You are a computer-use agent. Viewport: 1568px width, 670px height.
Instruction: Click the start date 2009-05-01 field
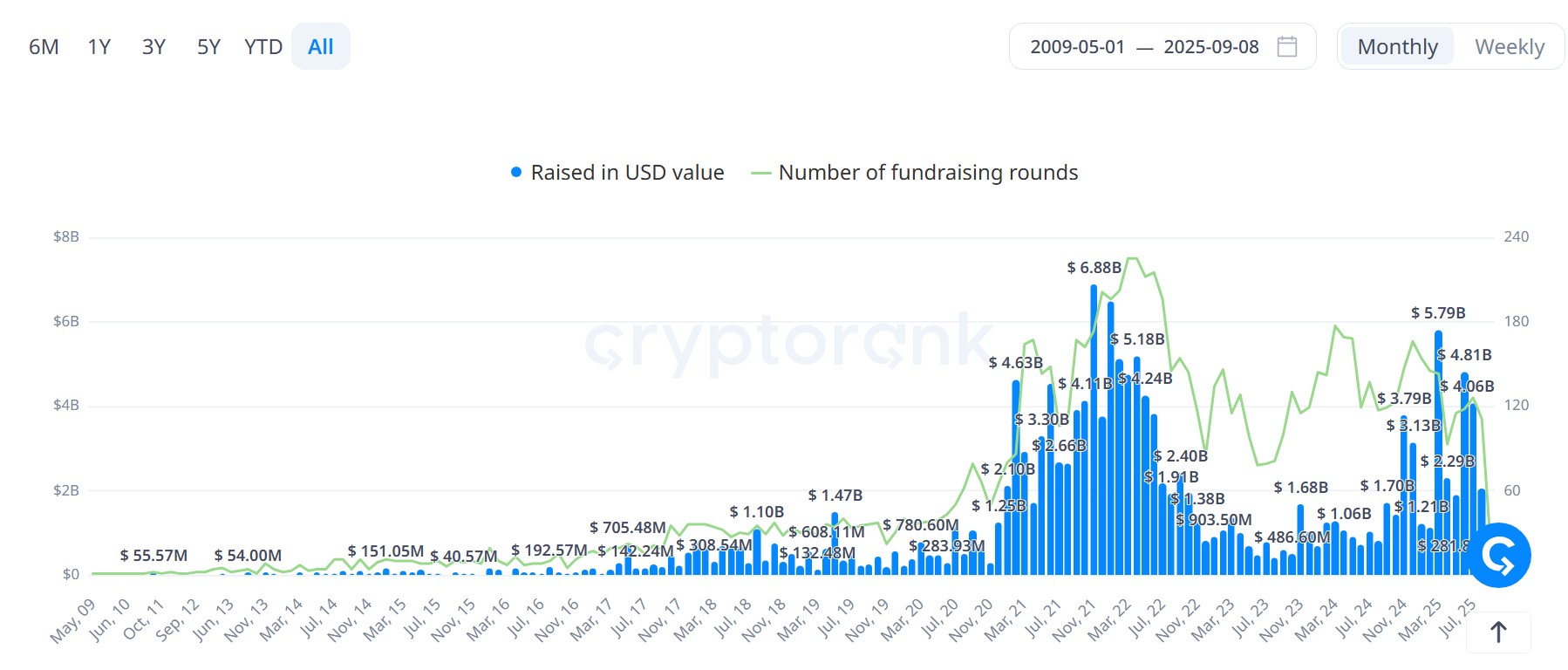[x=1077, y=47]
